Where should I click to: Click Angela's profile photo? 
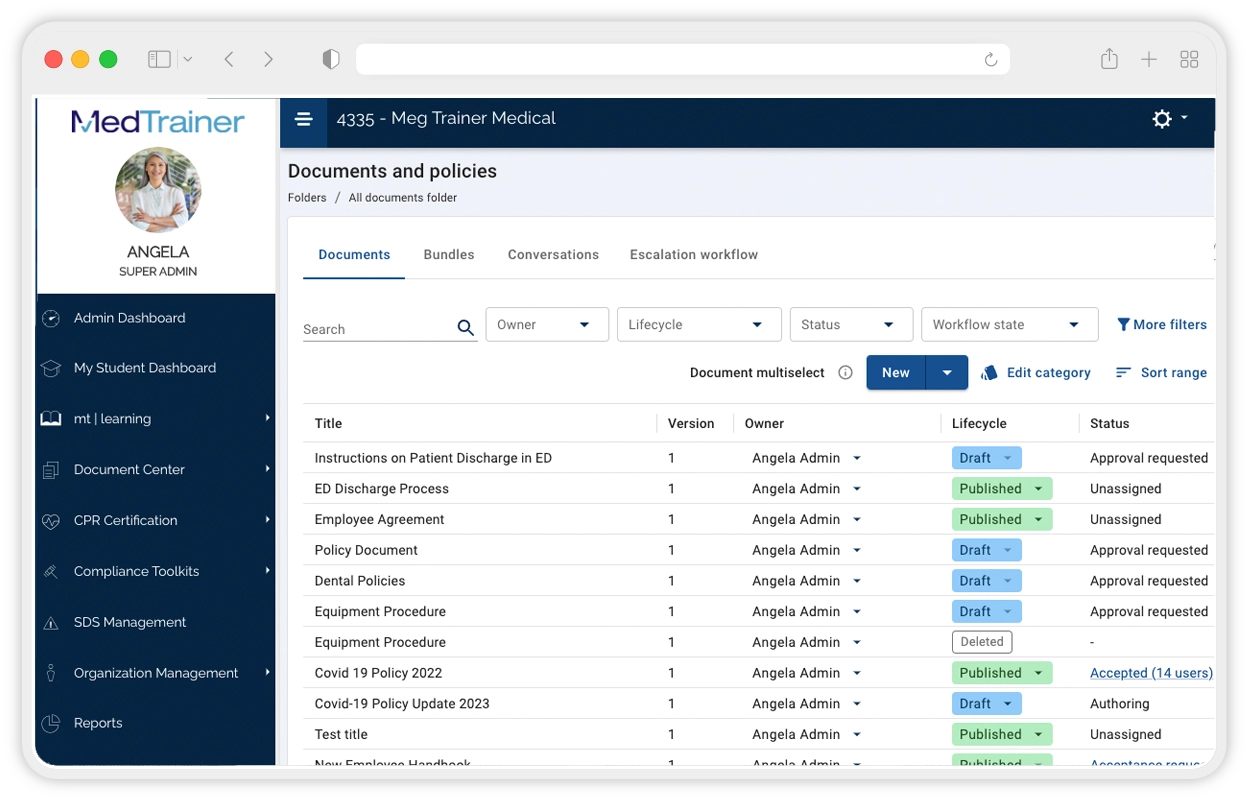point(158,190)
